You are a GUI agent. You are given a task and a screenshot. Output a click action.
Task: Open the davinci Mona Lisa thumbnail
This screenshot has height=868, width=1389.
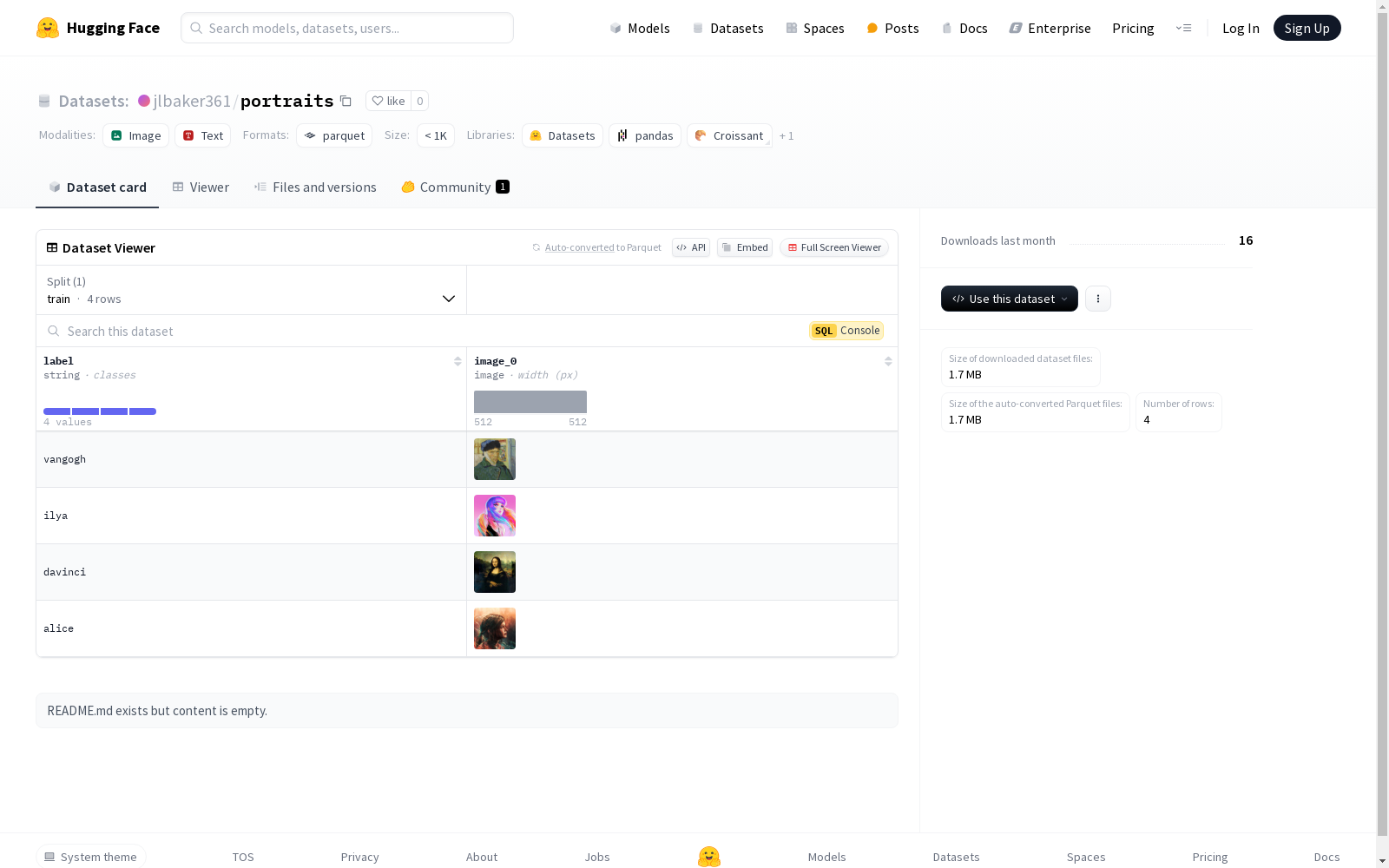click(495, 572)
